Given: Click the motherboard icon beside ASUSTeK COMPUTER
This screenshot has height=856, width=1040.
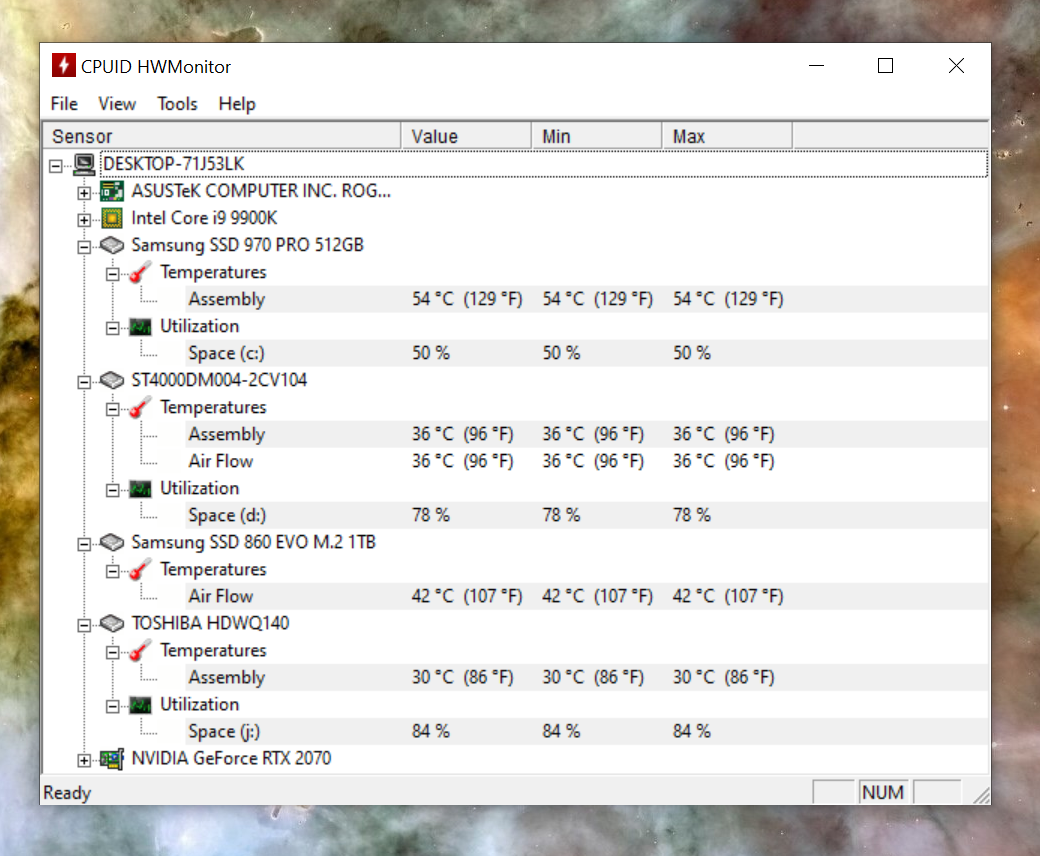Looking at the screenshot, I should 112,191.
